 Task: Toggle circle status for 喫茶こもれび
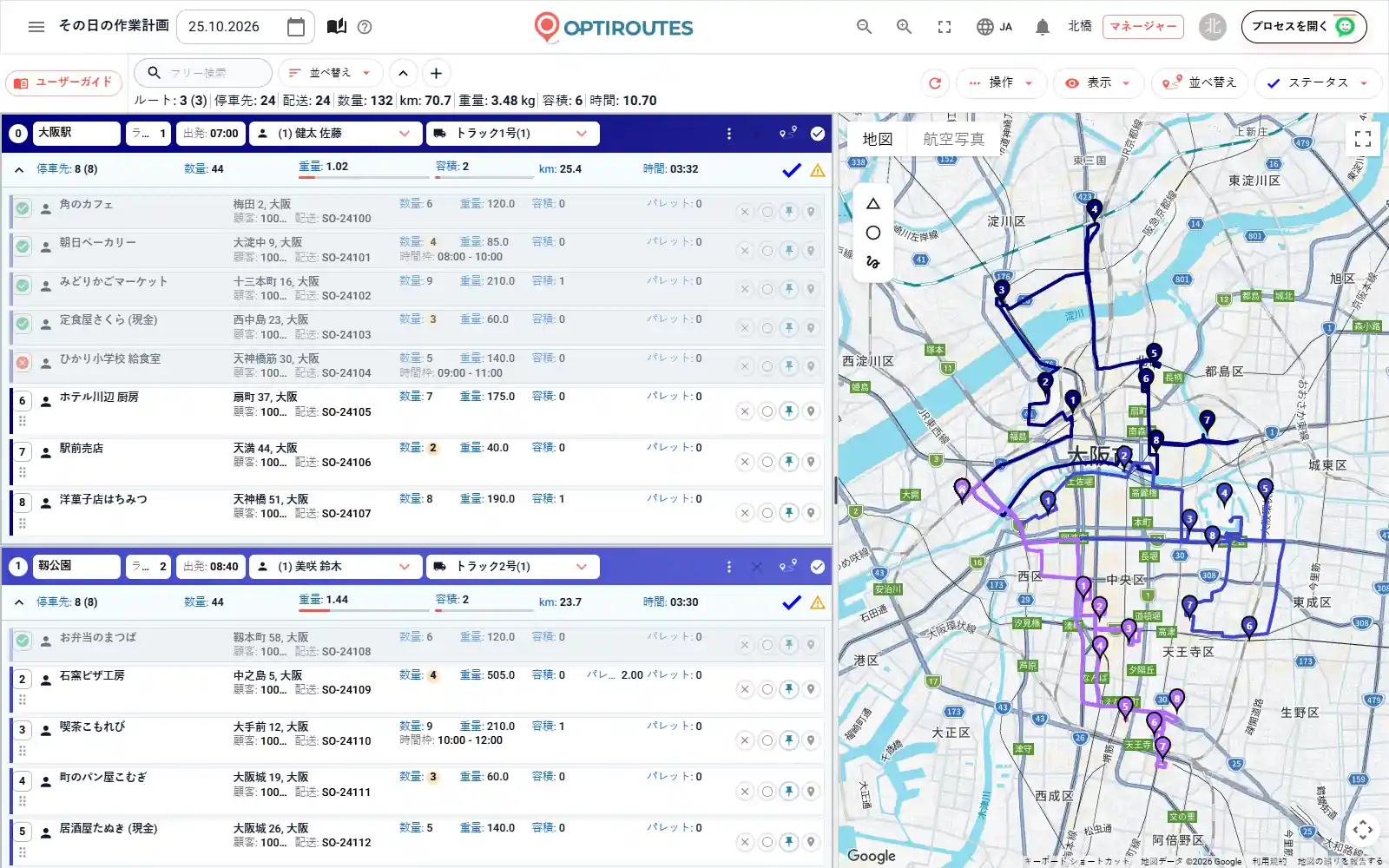pos(767,740)
